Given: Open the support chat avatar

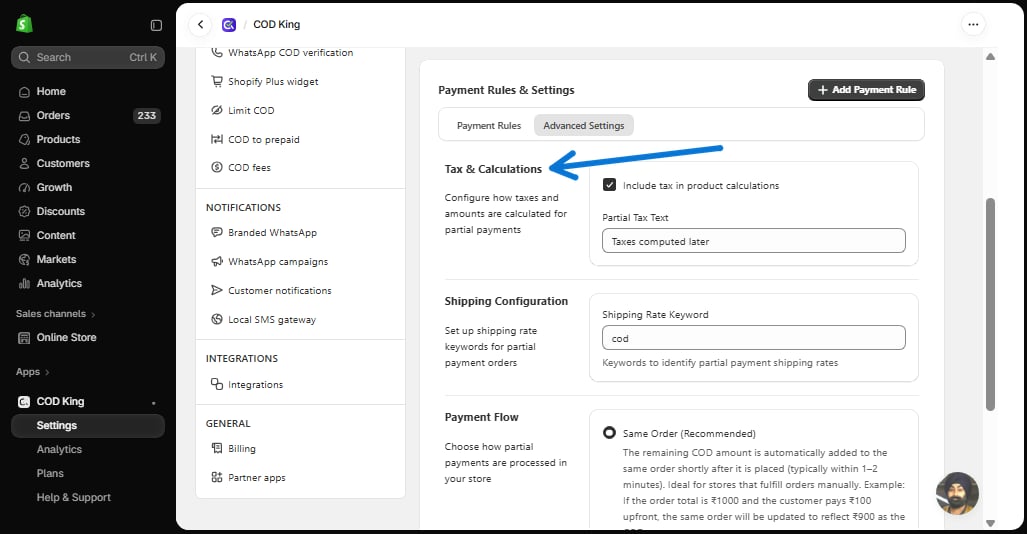Looking at the screenshot, I should (957, 493).
